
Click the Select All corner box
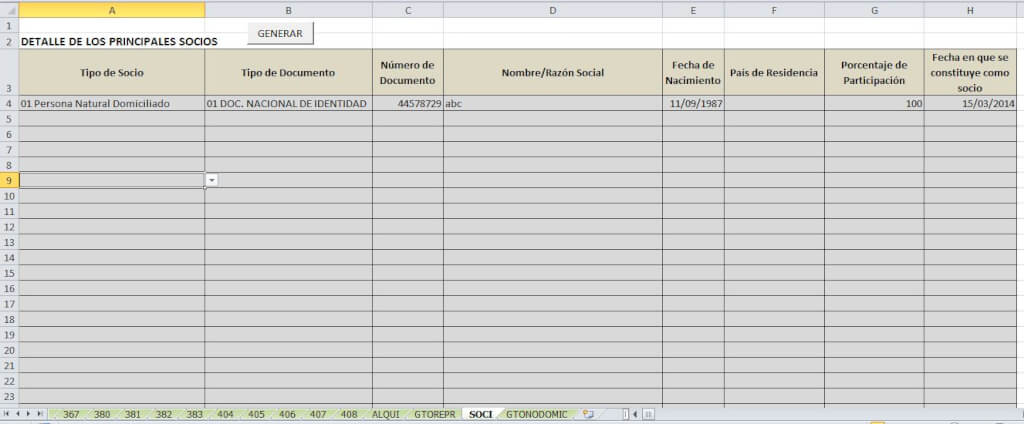[9, 9]
